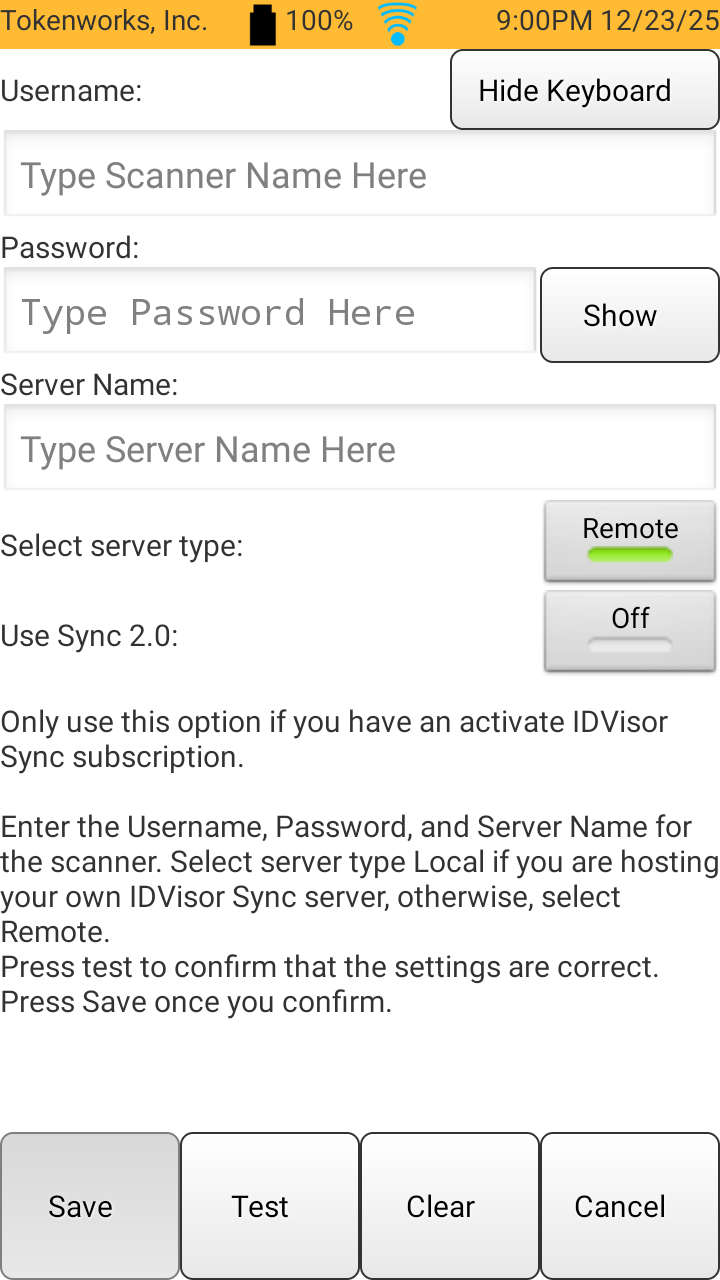
Task: Show the password with Show button
Action: (629, 315)
